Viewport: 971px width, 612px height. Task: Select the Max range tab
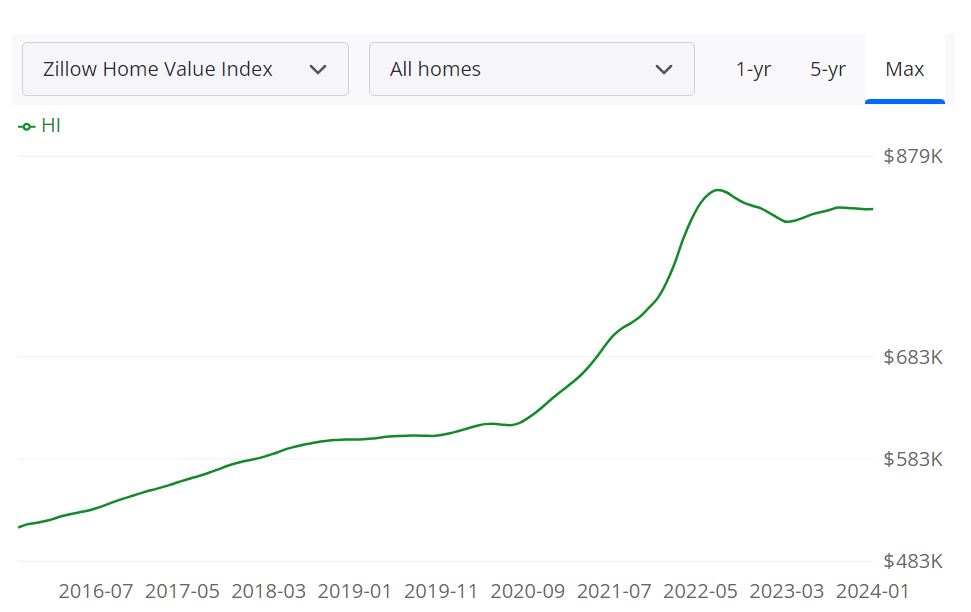tap(905, 69)
